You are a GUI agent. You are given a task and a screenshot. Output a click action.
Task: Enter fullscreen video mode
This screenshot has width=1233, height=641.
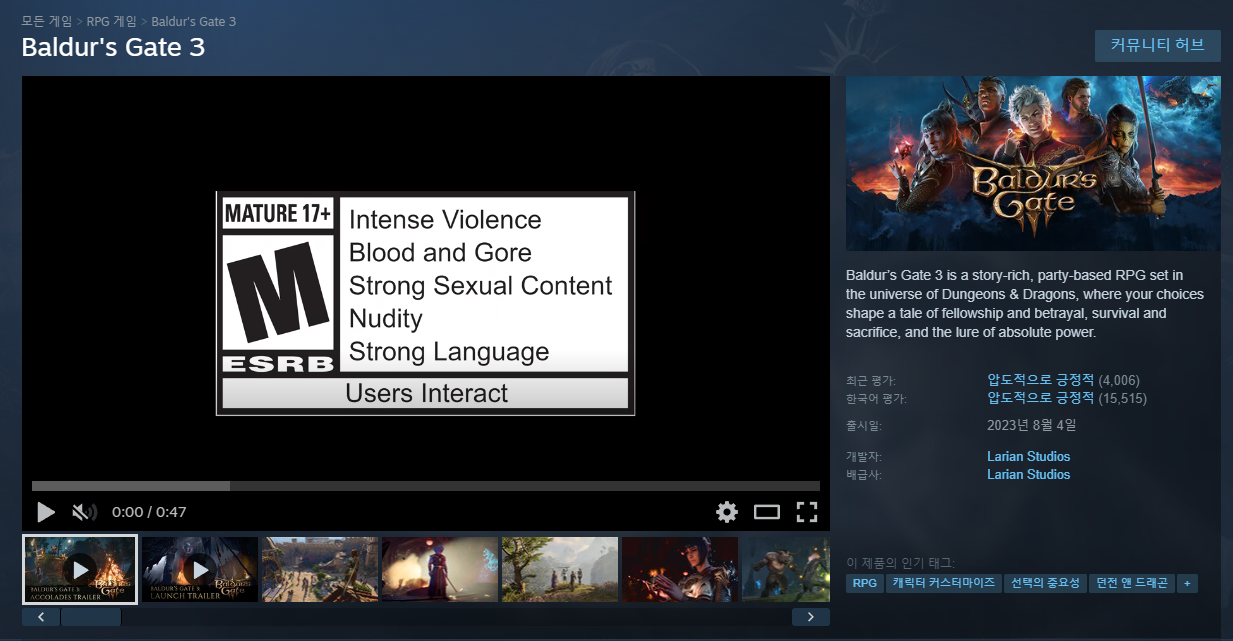pyautogui.click(x=807, y=512)
